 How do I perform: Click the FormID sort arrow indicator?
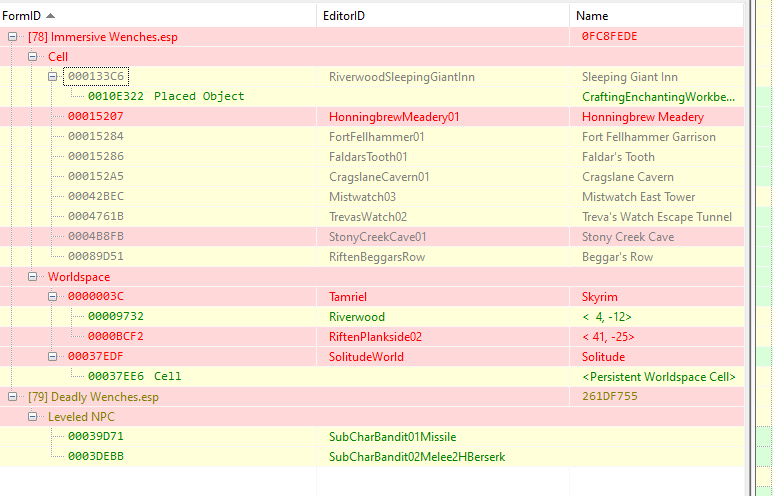[50, 16]
